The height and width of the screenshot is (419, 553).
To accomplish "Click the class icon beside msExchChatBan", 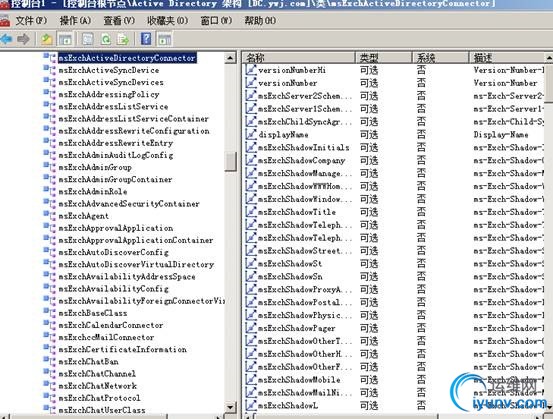I will coord(50,362).
